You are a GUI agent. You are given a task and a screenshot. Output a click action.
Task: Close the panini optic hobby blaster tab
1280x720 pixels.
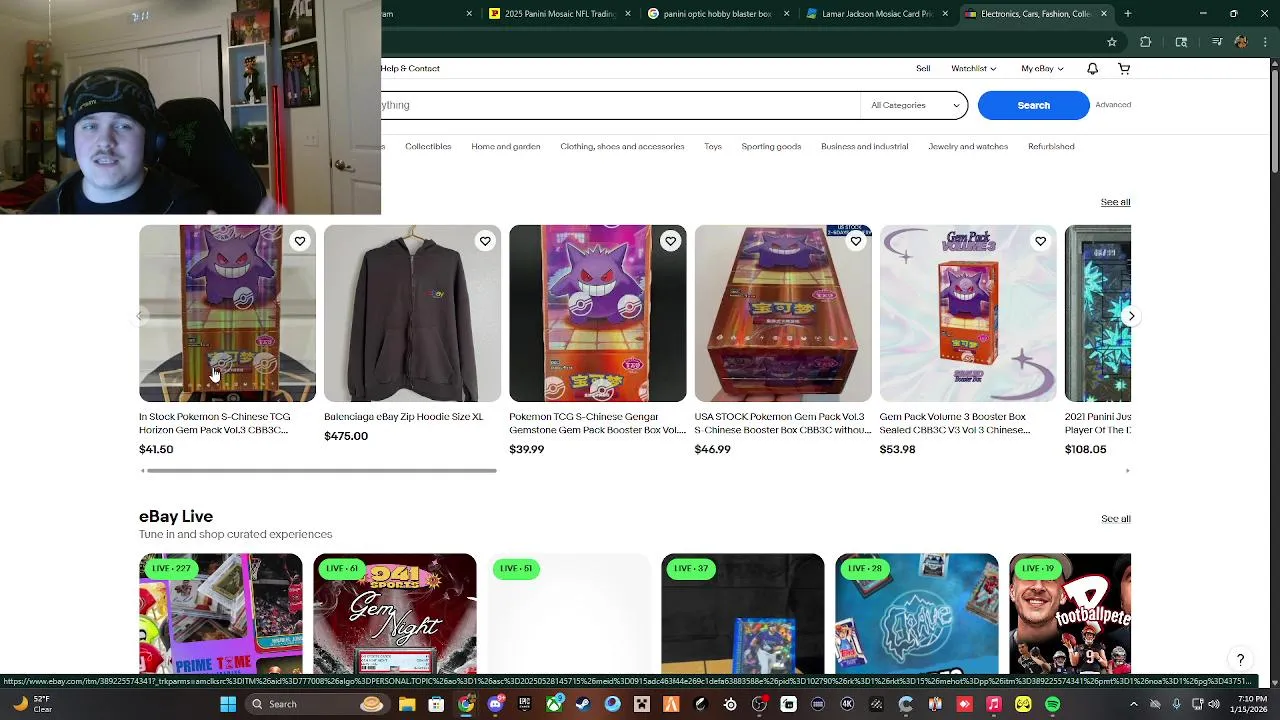[x=786, y=14]
